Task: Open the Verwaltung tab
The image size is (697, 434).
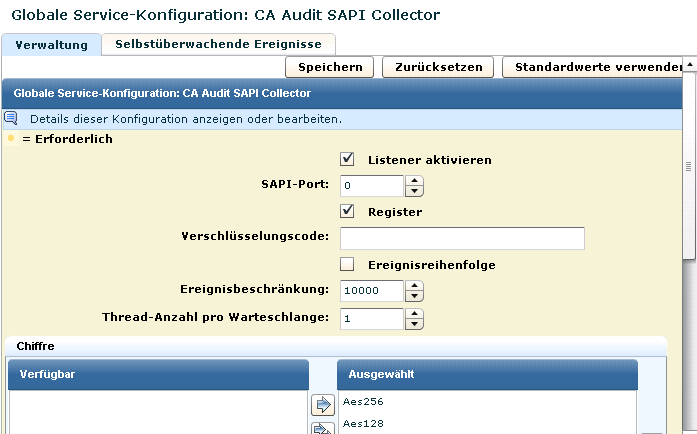Action: point(51,45)
